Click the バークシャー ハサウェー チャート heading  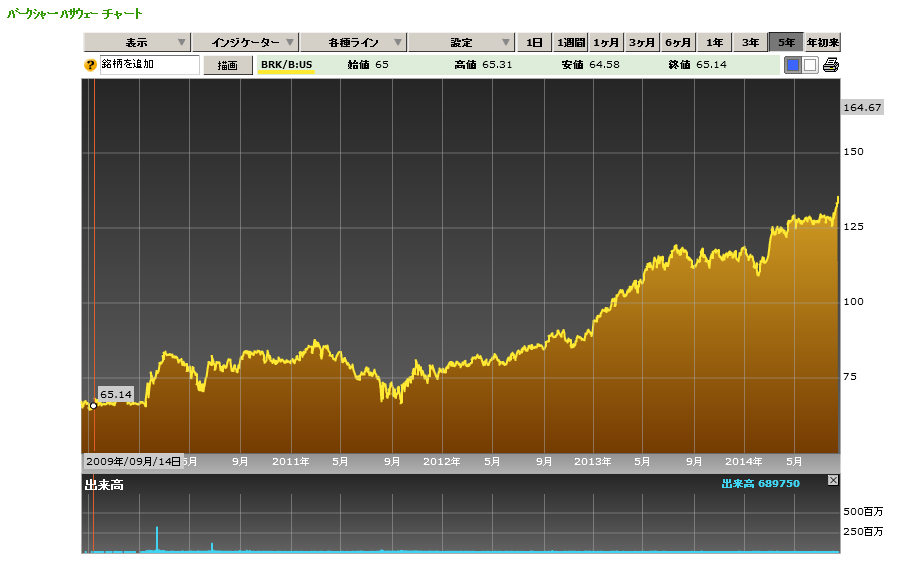point(74,14)
